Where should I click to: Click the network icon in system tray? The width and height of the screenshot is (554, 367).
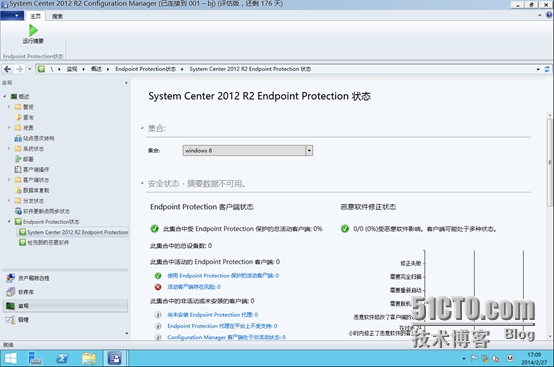(x=485, y=359)
